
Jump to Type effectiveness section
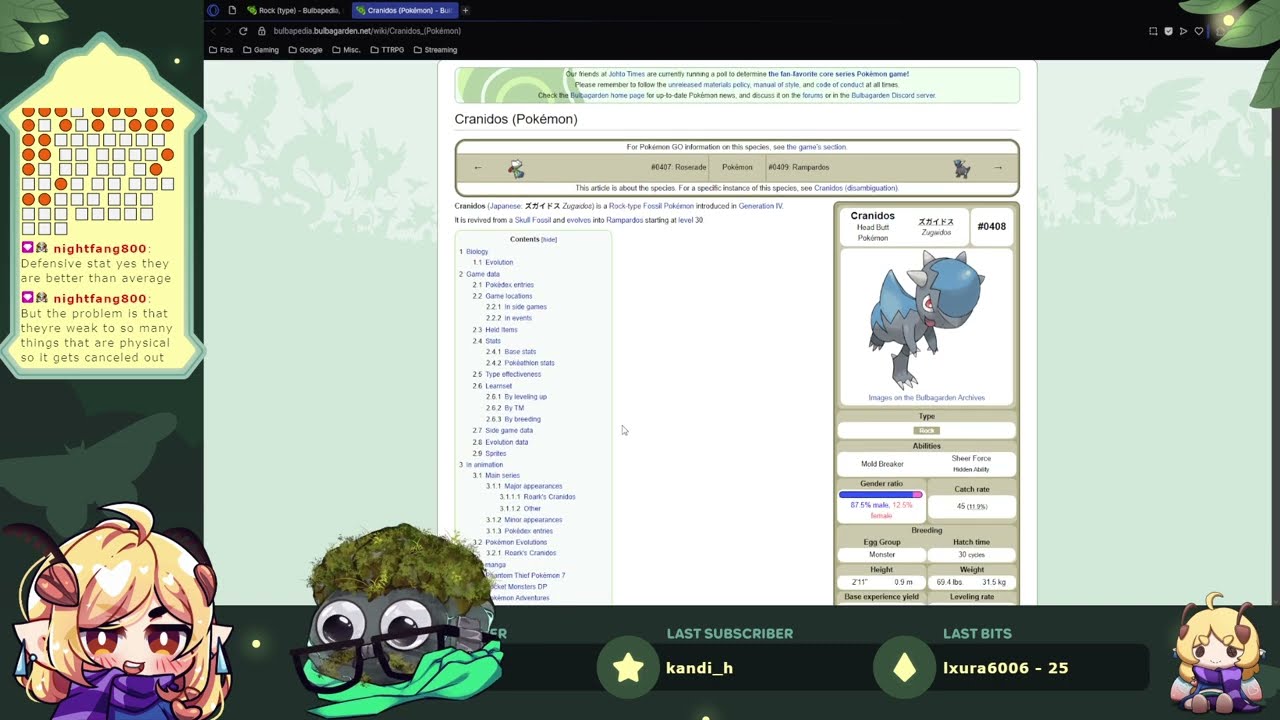(x=513, y=374)
